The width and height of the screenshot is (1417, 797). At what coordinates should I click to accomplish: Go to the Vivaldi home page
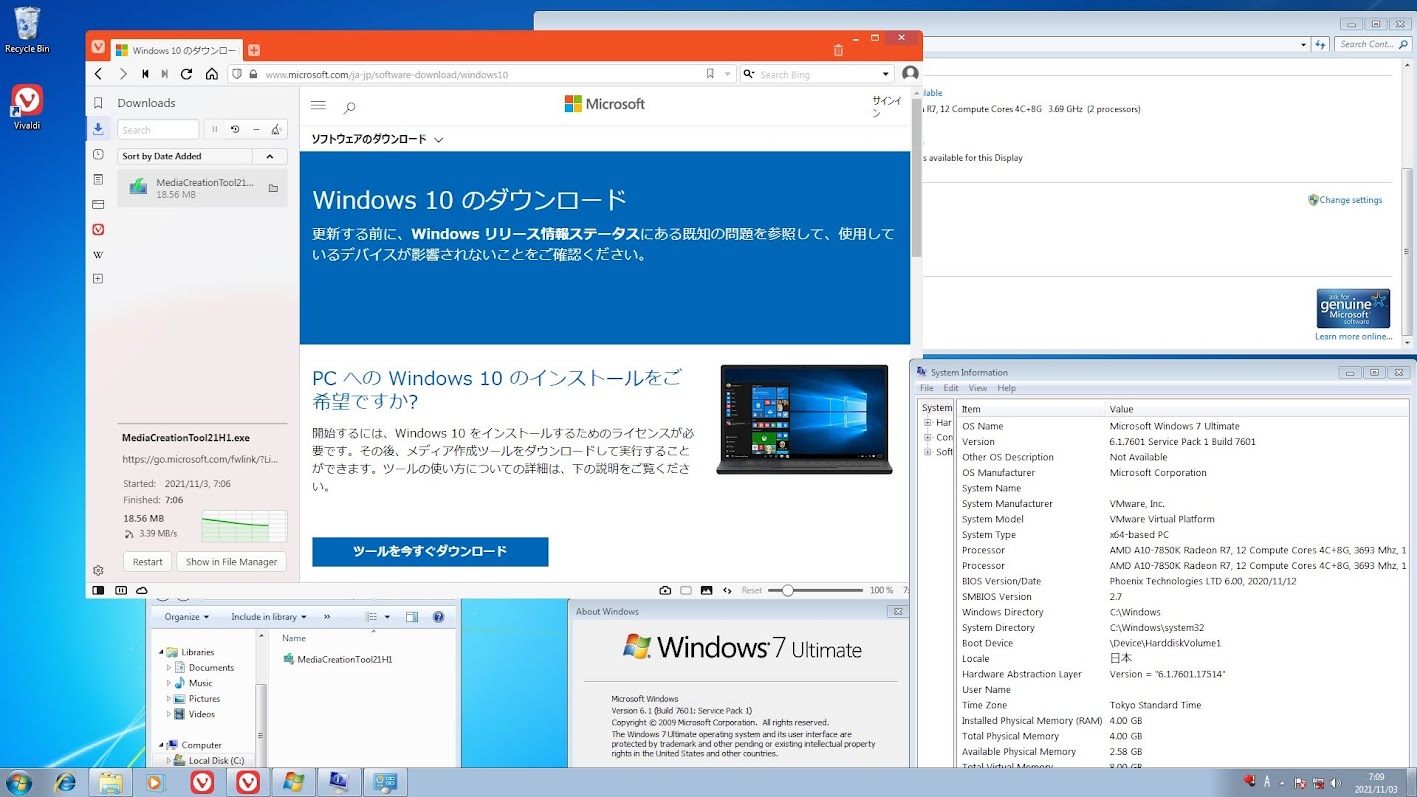(212, 74)
